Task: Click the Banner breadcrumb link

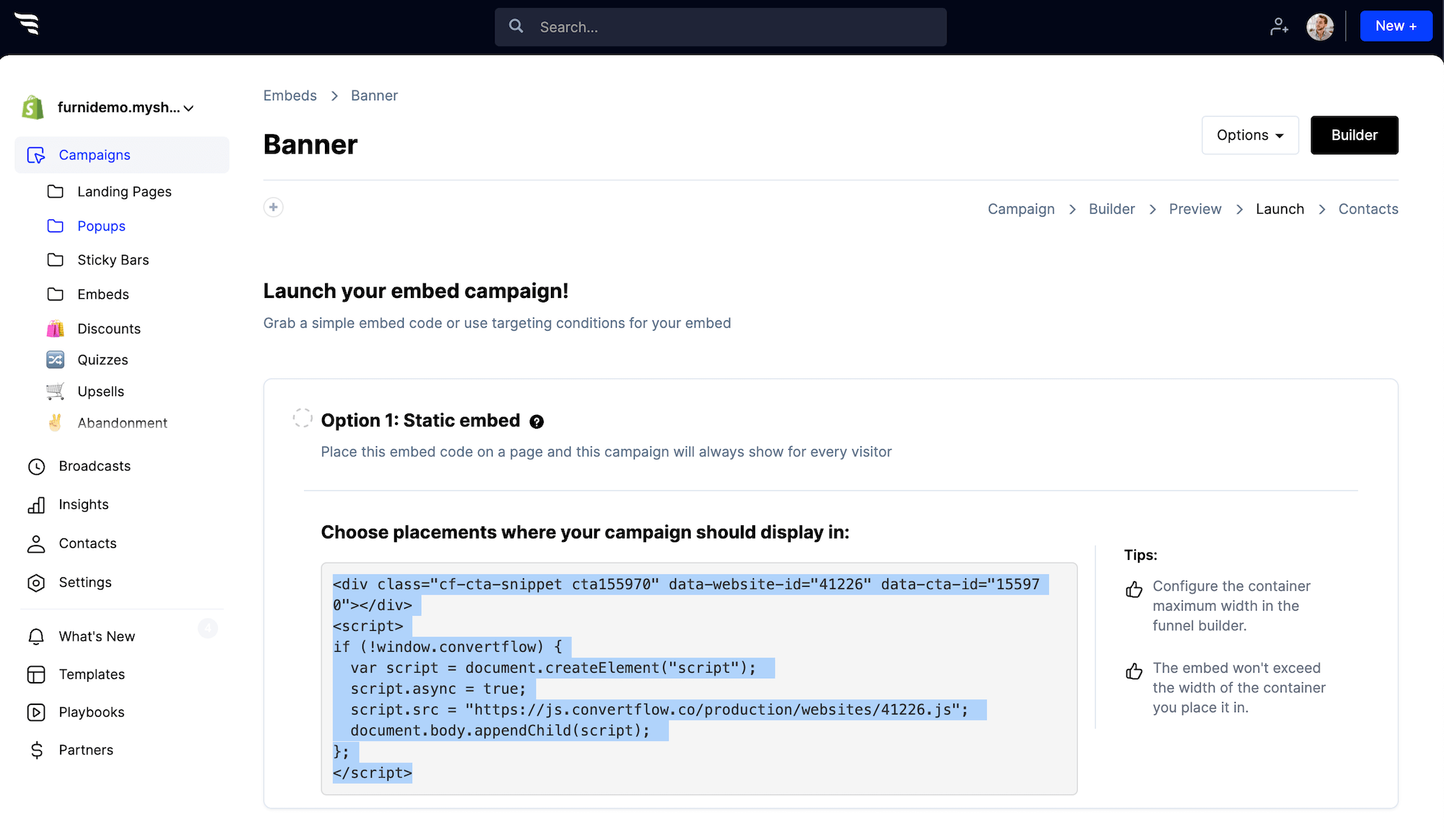Action: pyautogui.click(x=374, y=95)
